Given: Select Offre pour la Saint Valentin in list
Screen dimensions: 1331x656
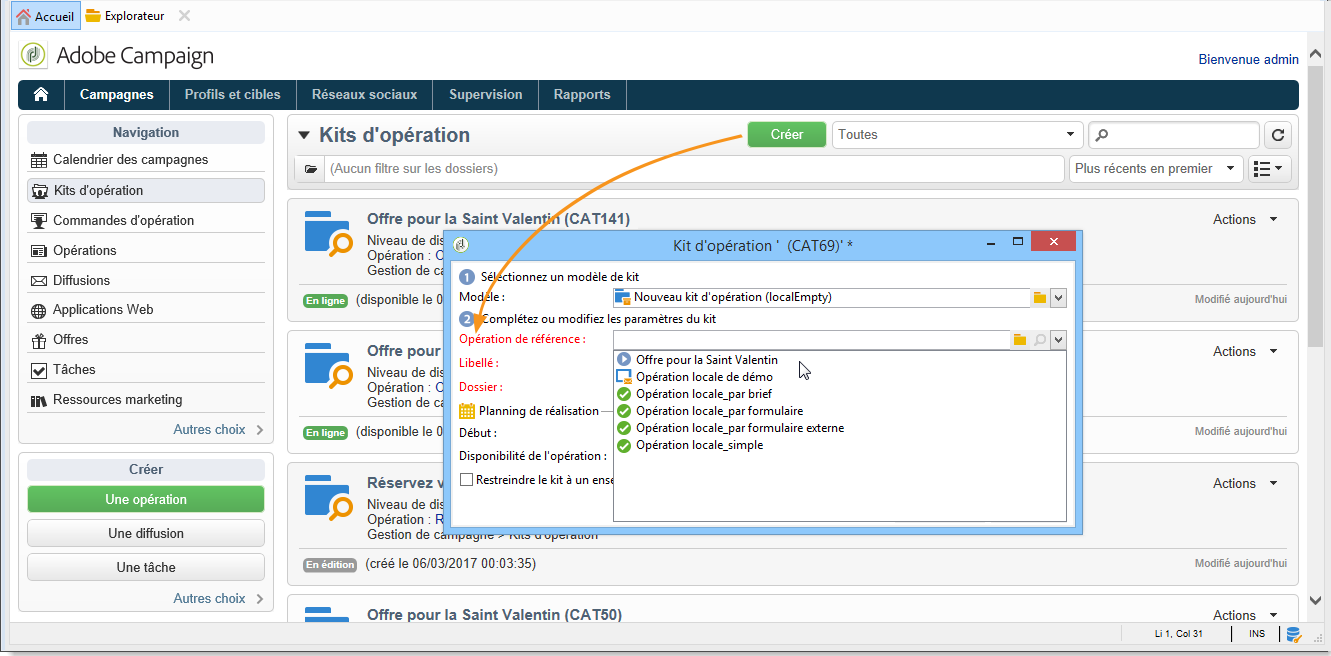Looking at the screenshot, I should [707, 360].
